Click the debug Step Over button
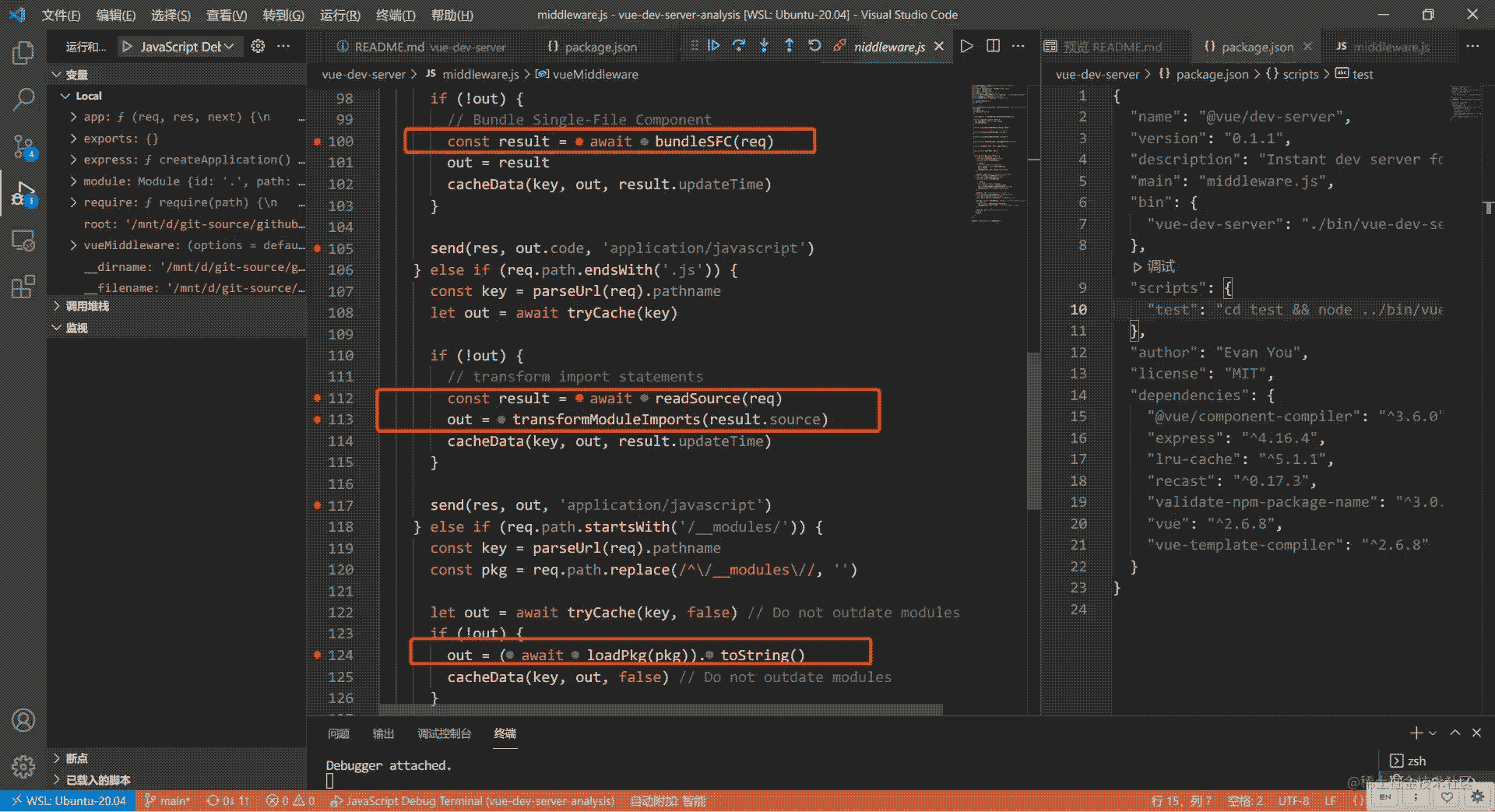1495x812 pixels. pyautogui.click(x=739, y=46)
